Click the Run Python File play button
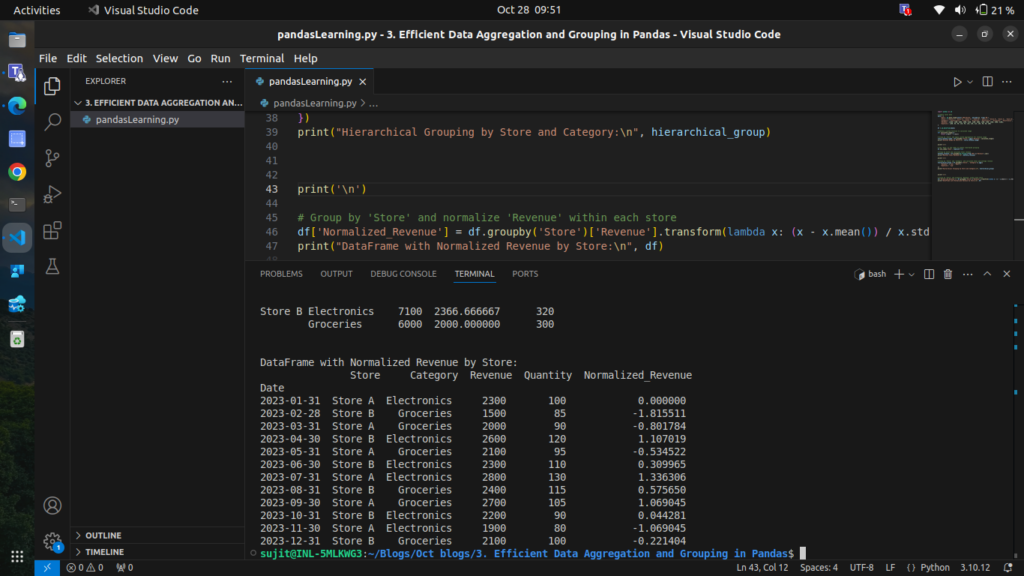Viewport: 1024px width, 576px height. coord(957,81)
